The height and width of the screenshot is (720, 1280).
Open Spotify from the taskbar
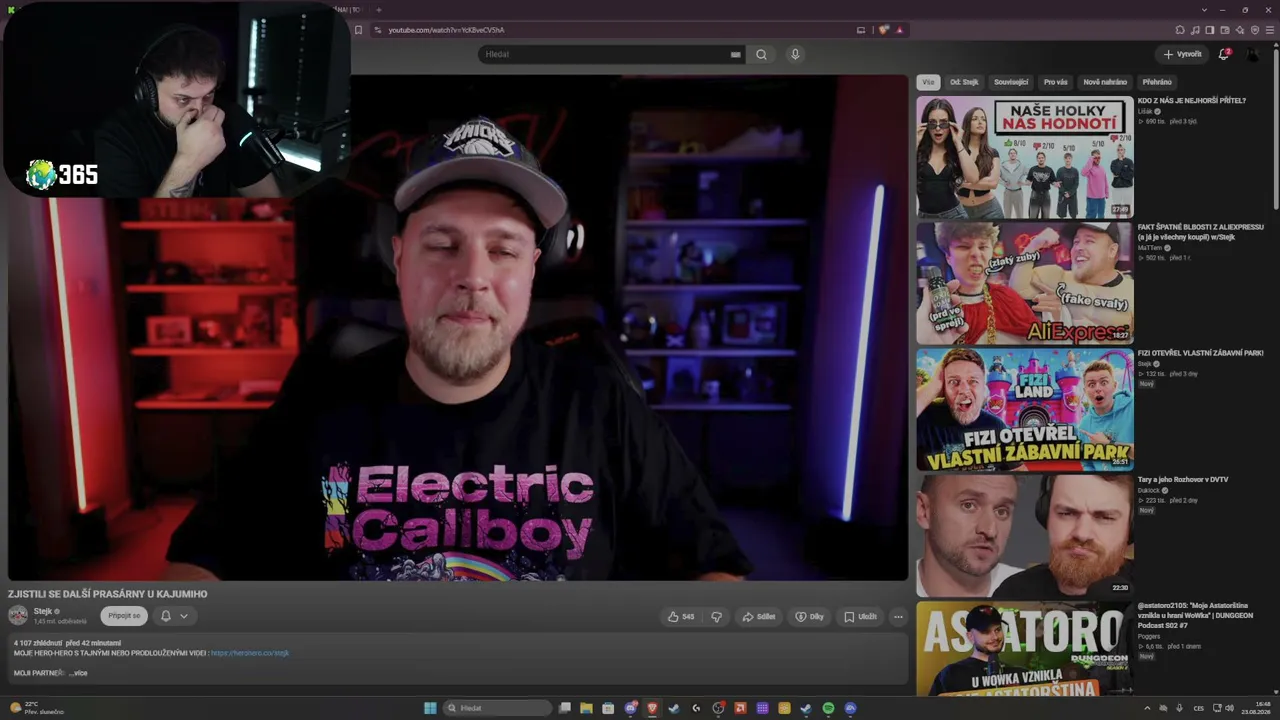828,708
